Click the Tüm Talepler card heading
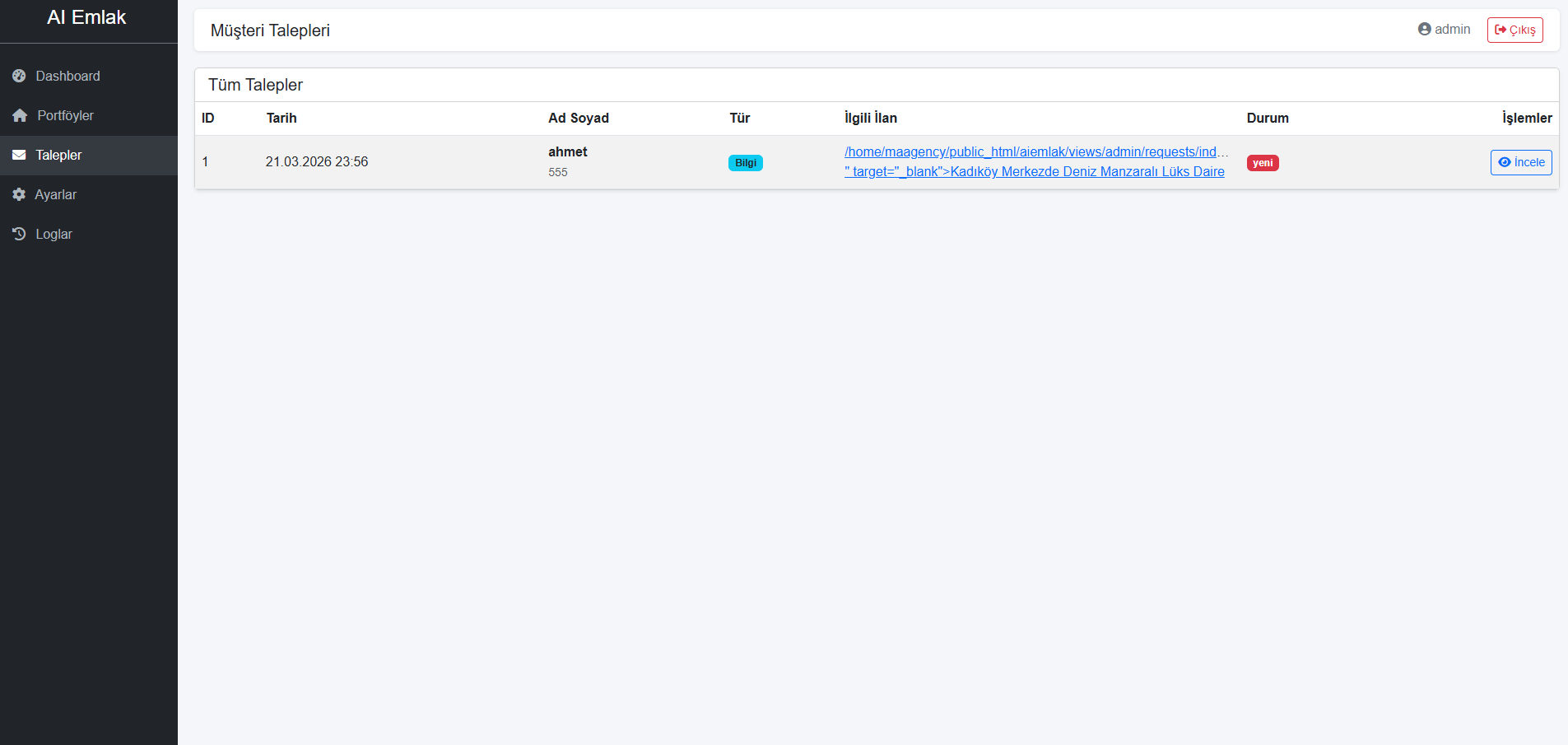Viewport: 1568px width, 745px height. 255,85
